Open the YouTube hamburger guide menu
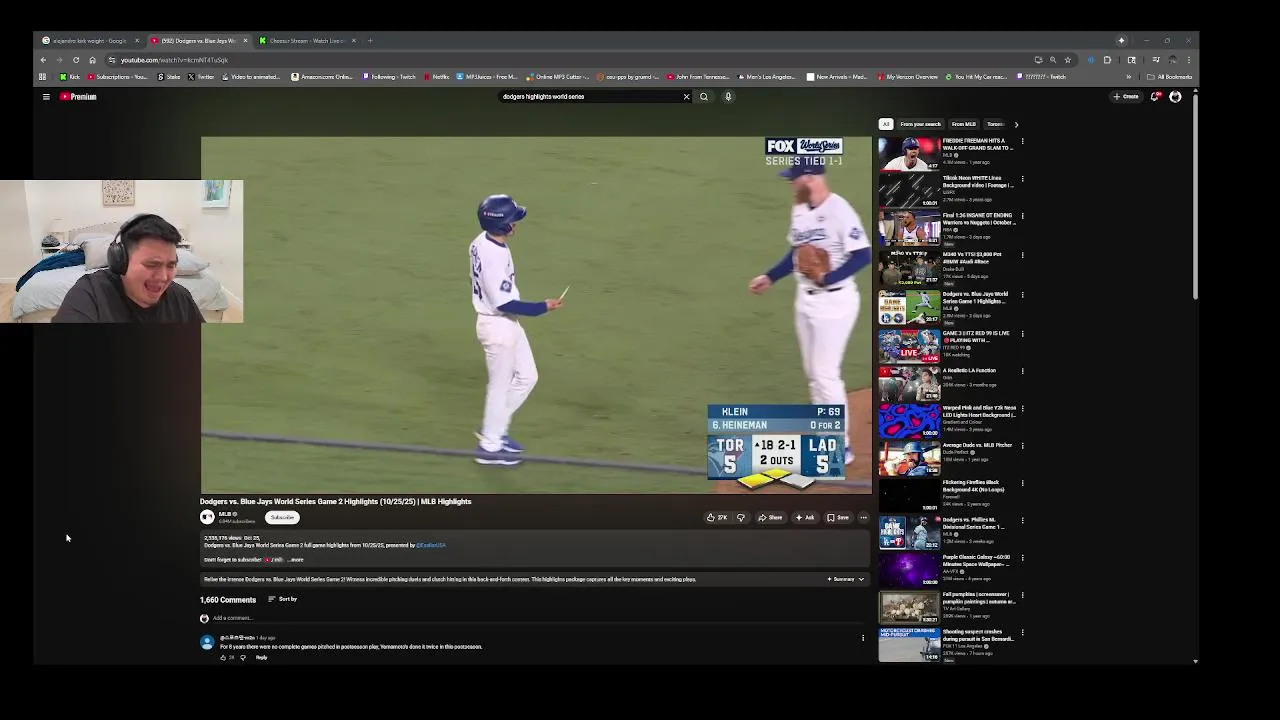1280x720 pixels. (46, 97)
